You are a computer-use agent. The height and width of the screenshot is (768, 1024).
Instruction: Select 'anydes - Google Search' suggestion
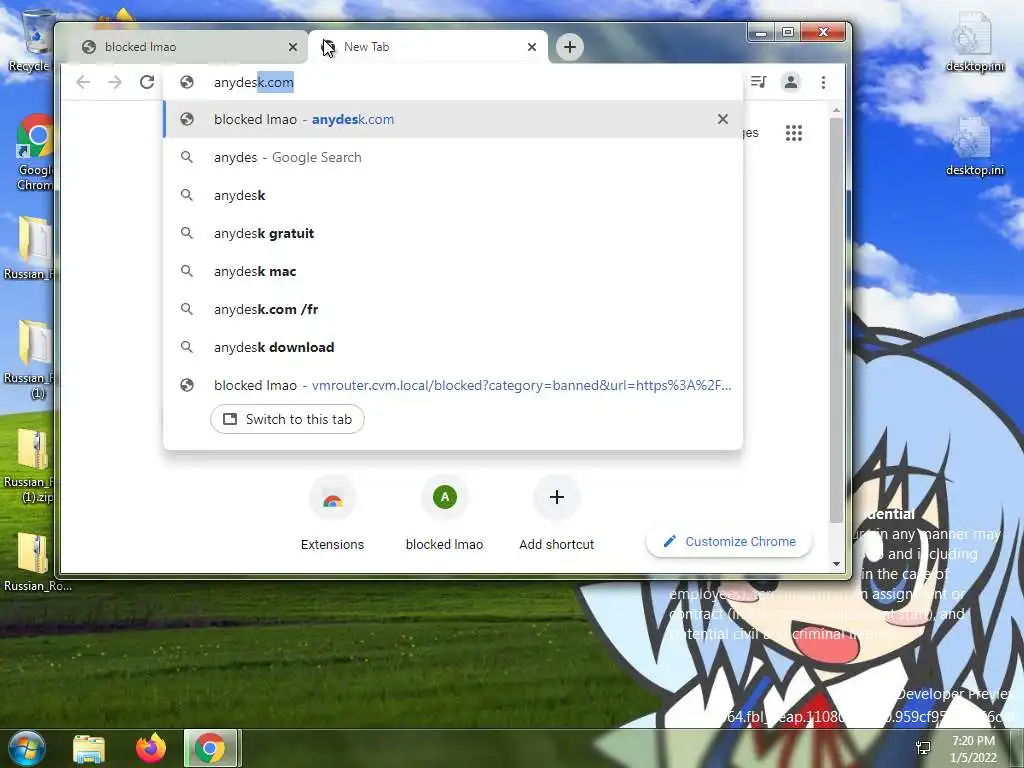point(453,157)
